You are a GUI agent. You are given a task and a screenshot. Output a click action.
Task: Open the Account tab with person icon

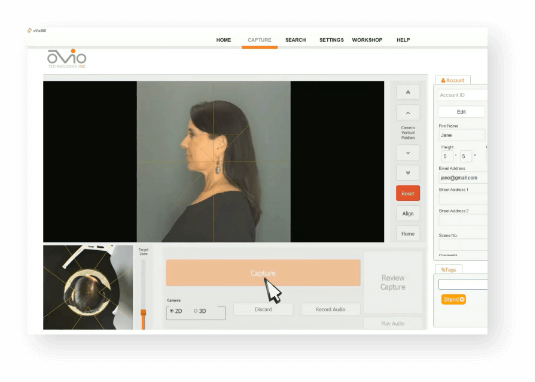click(453, 80)
